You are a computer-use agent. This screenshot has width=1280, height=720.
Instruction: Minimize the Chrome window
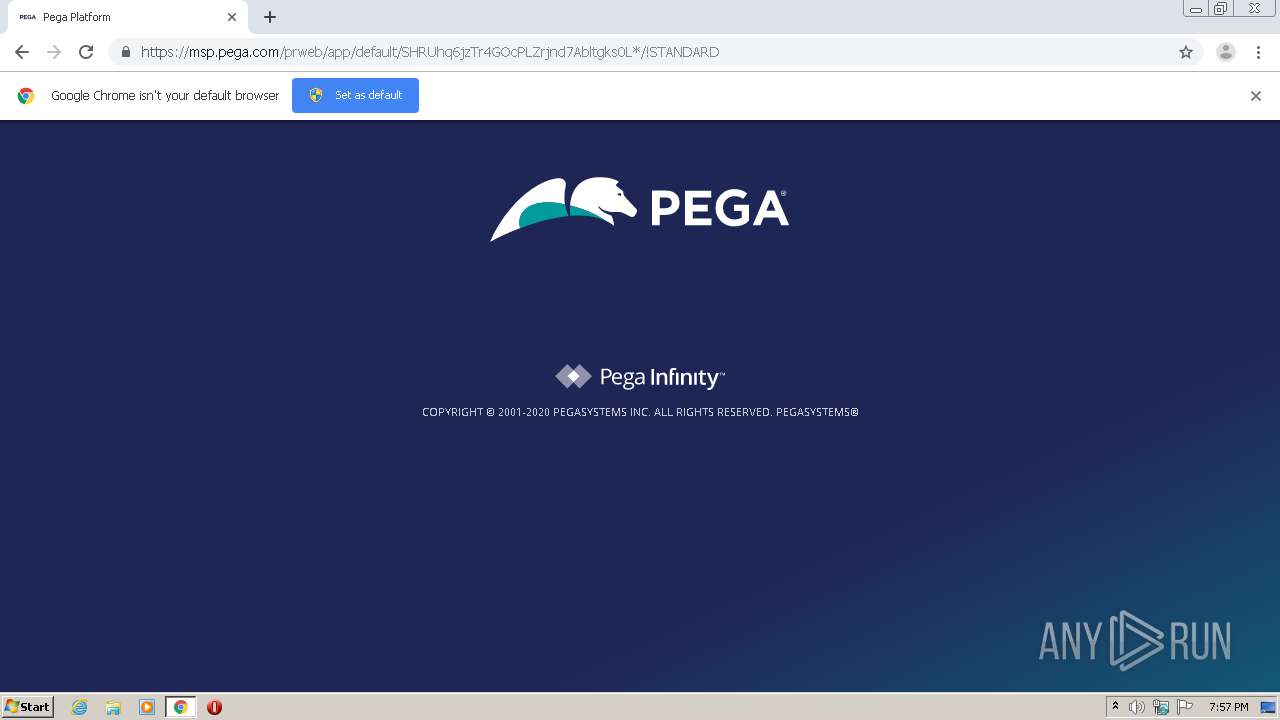(x=1196, y=8)
